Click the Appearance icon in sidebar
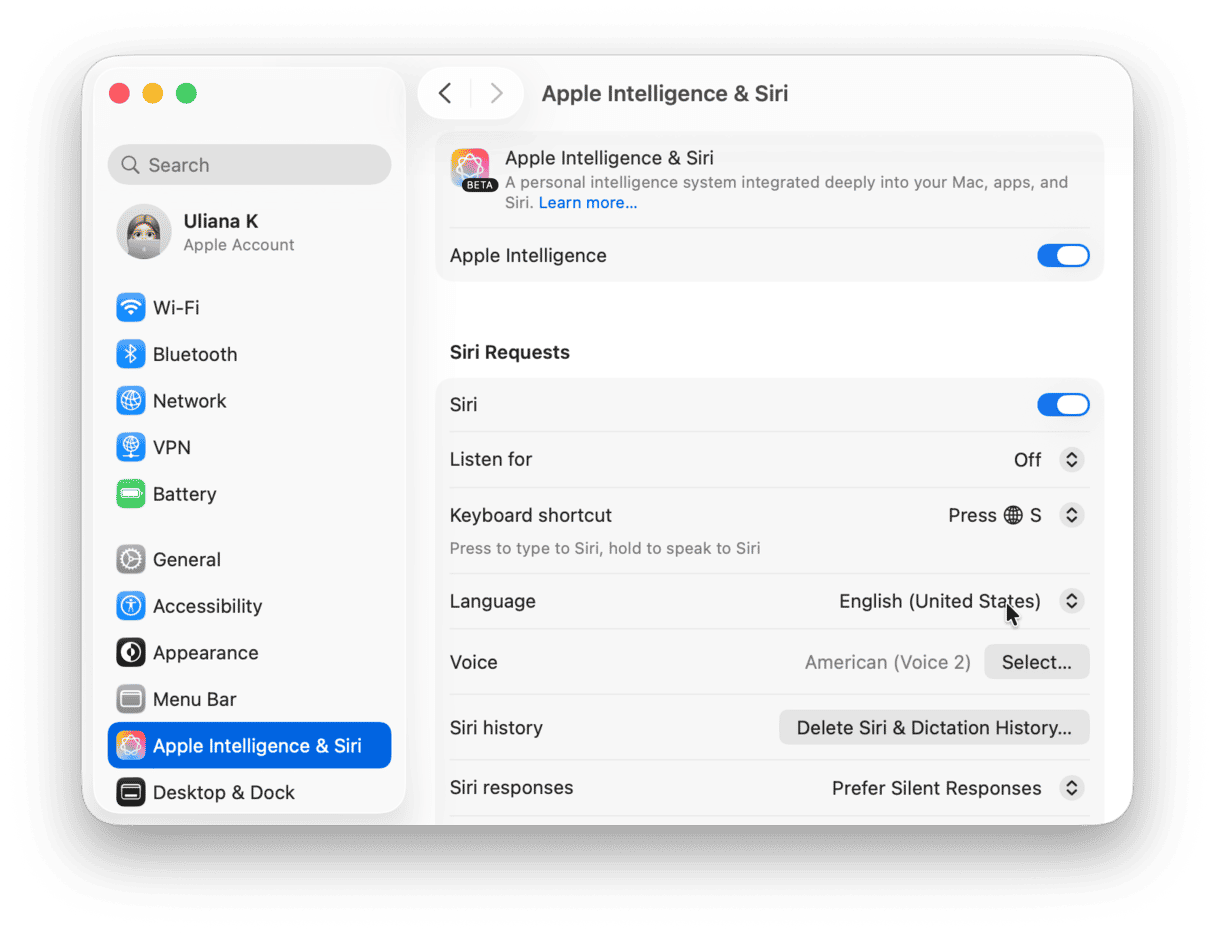Viewport: 1215px width, 933px height. 131,653
